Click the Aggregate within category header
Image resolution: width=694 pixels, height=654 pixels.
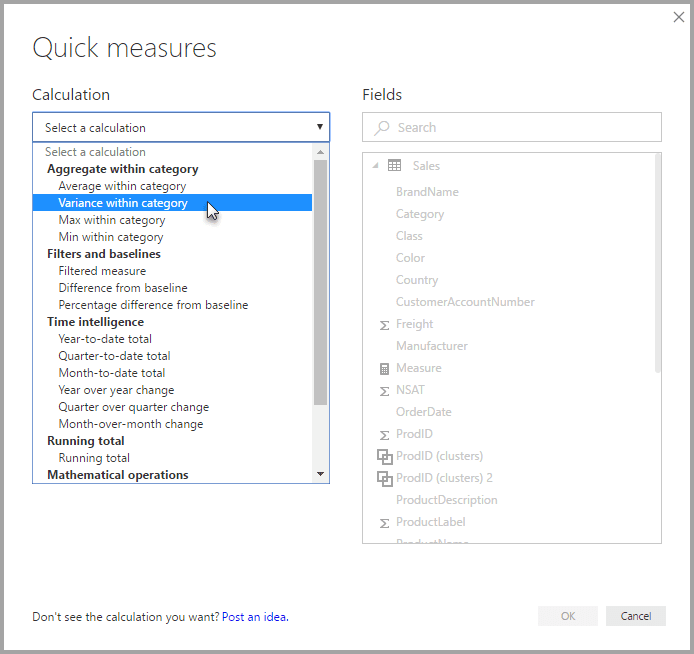coord(123,169)
